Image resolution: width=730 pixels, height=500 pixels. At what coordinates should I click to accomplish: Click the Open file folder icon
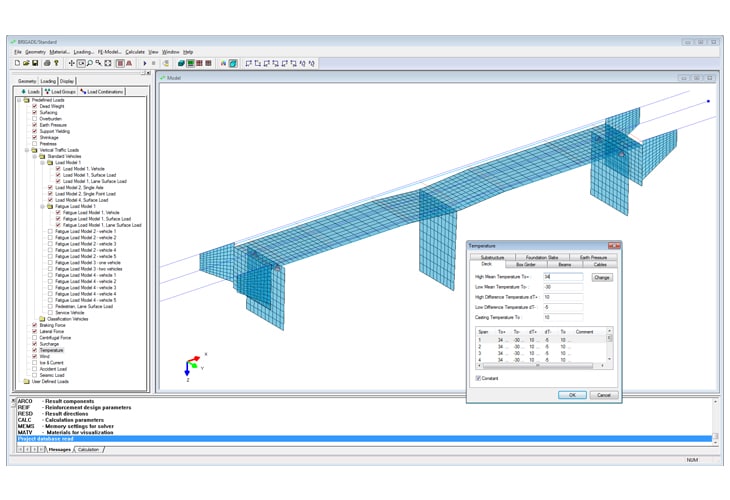click(26, 63)
